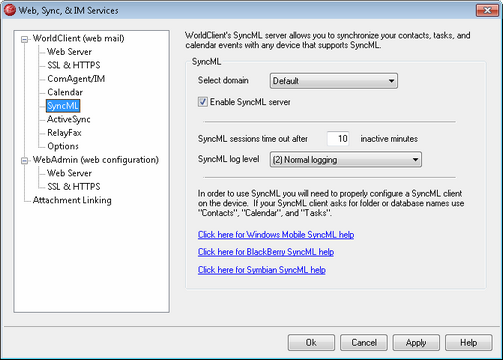Select WebAdmin (web configuration) in tree
Viewport: 503px width, 360px height.
pos(96,160)
